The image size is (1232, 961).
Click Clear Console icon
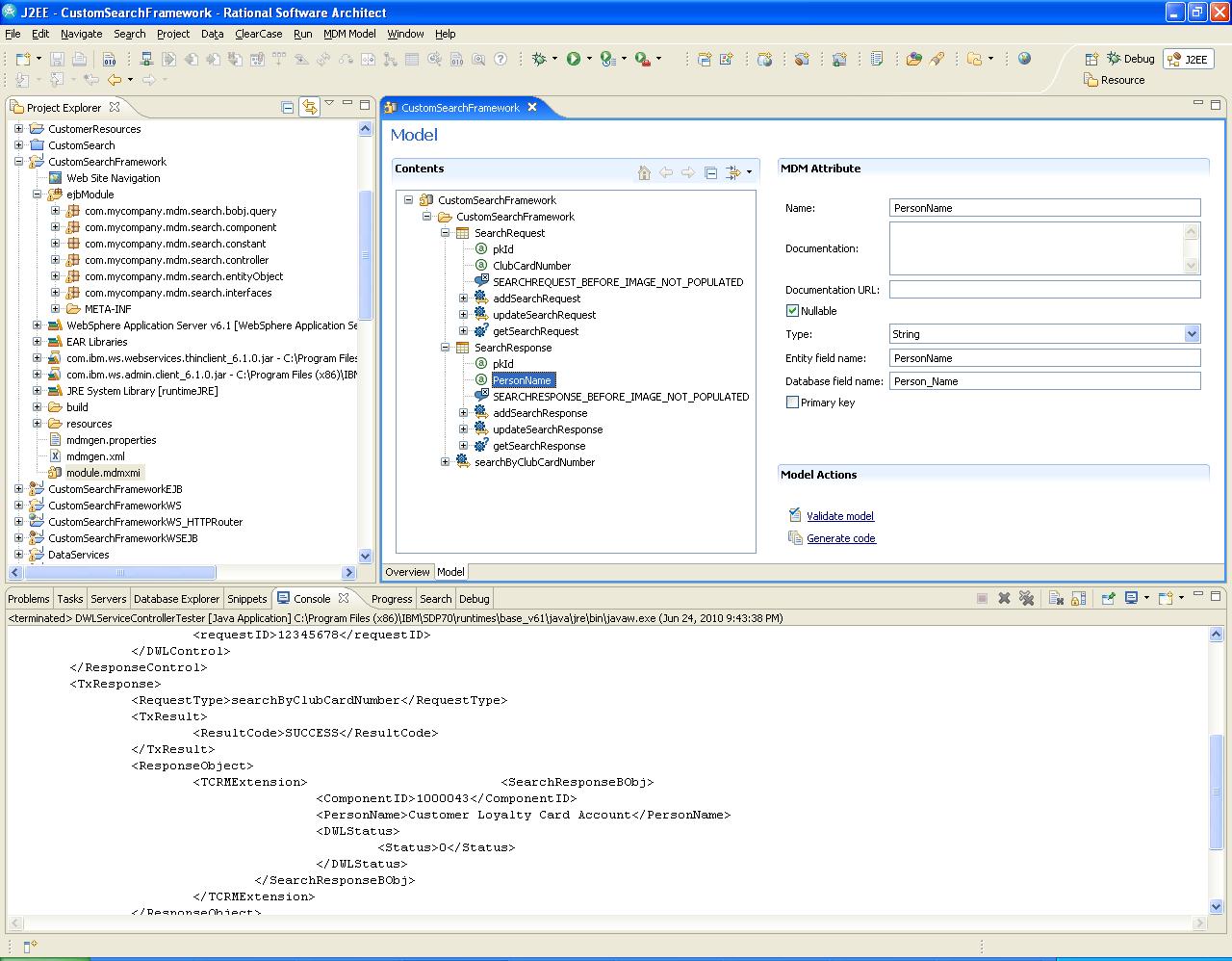coord(1056,598)
